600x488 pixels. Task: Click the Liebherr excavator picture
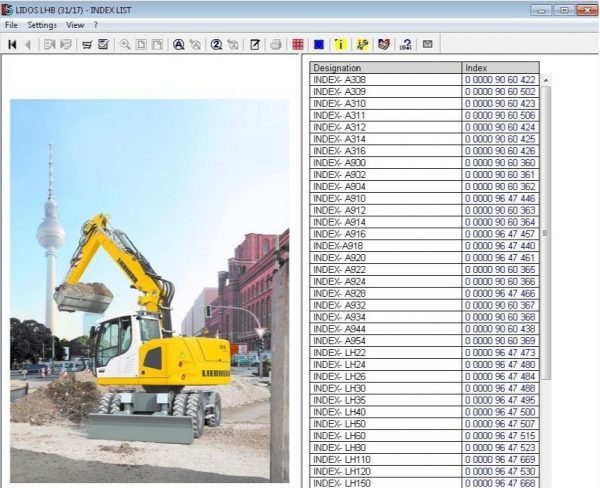(x=149, y=291)
